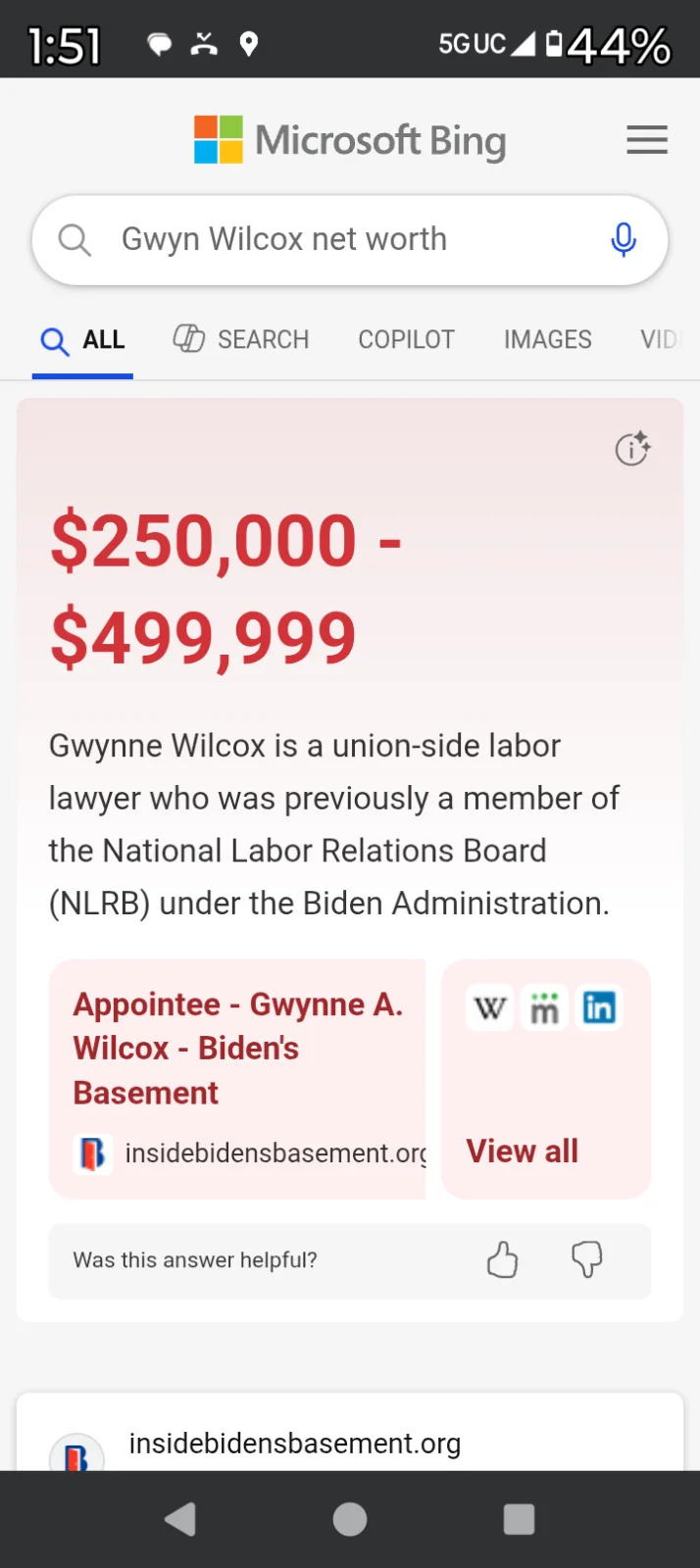Viewport: 700px width, 1568px height.
Task: Tap the magnifier icon in search box
Action: (75, 239)
